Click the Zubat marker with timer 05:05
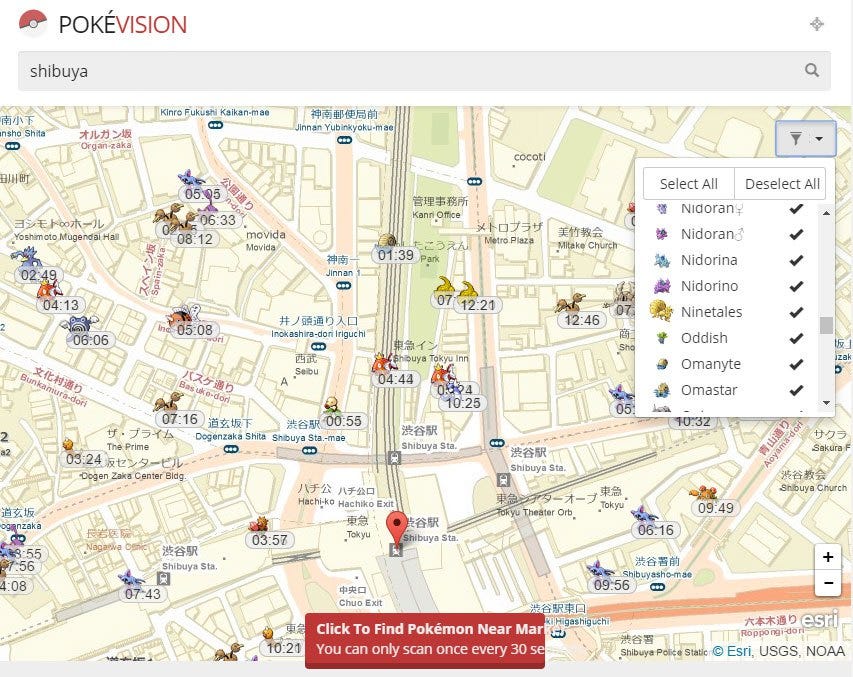Viewport: 853px width, 677px height. (x=191, y=179)
